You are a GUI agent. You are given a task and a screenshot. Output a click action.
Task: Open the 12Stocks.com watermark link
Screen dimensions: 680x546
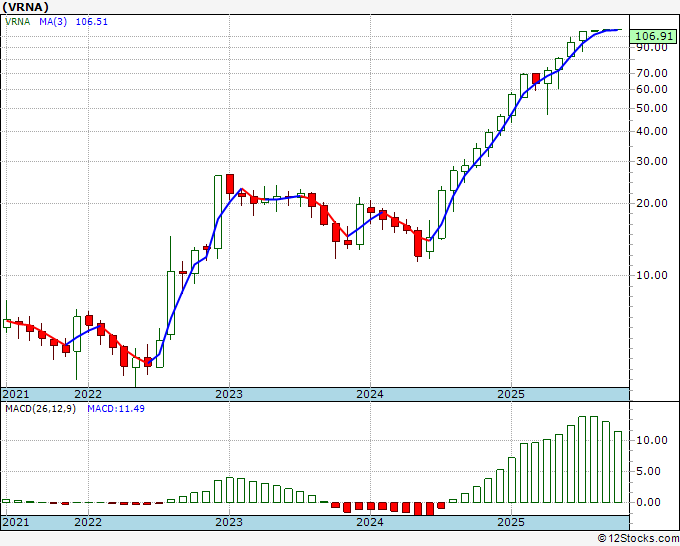(x=637, y=538)
